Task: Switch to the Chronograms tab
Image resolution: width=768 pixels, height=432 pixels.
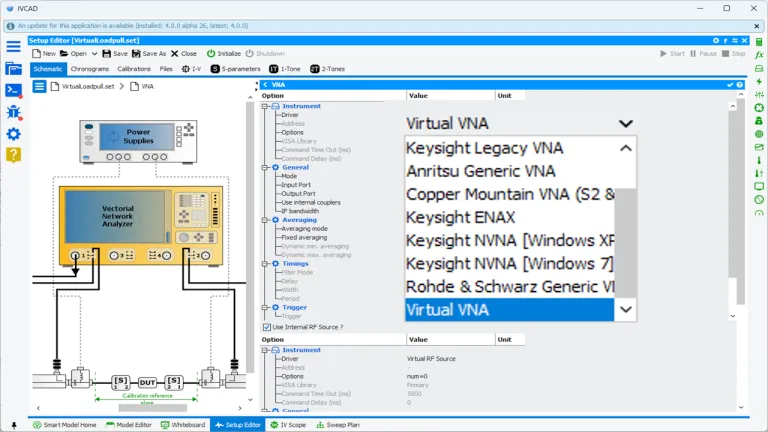Action: click(90, 69)
